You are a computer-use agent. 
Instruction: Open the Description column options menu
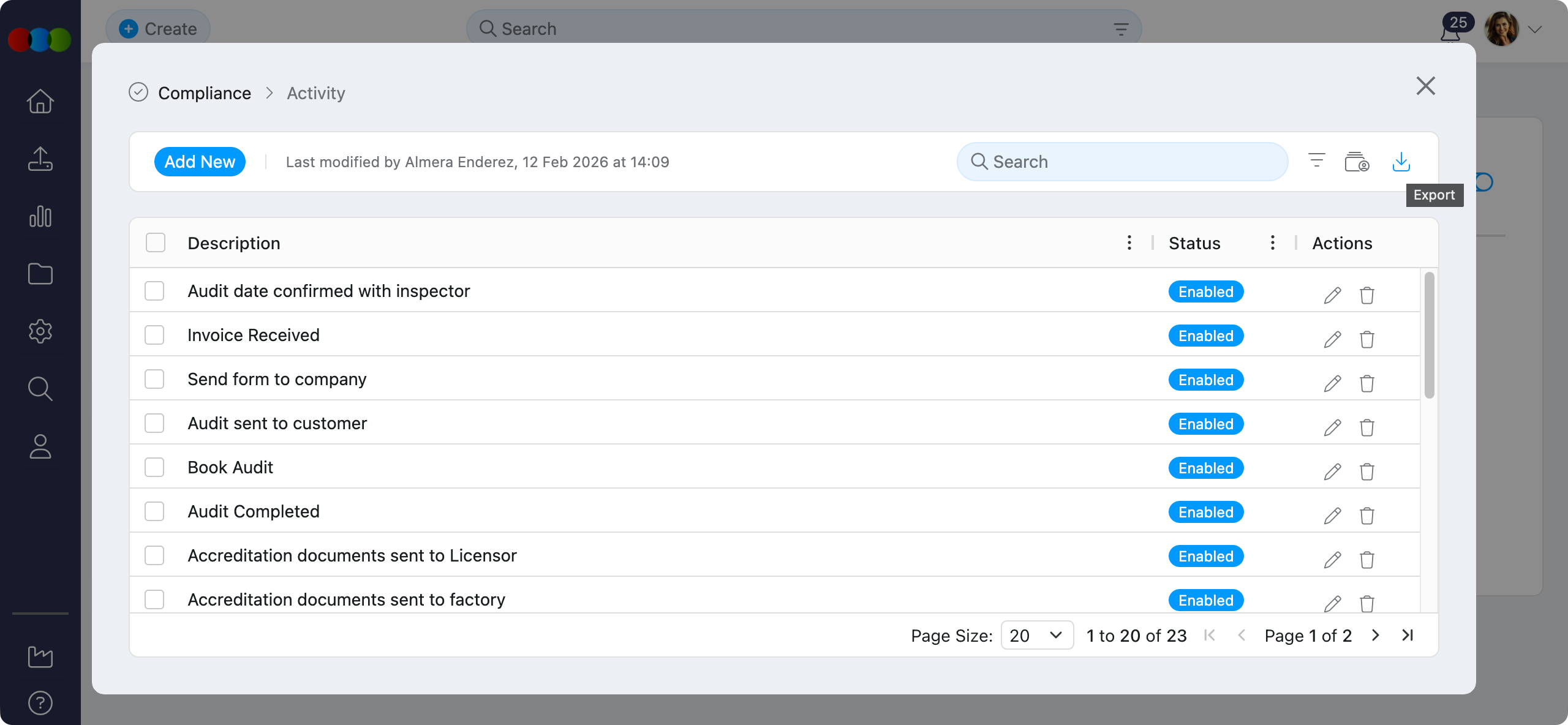(1129, 243)
